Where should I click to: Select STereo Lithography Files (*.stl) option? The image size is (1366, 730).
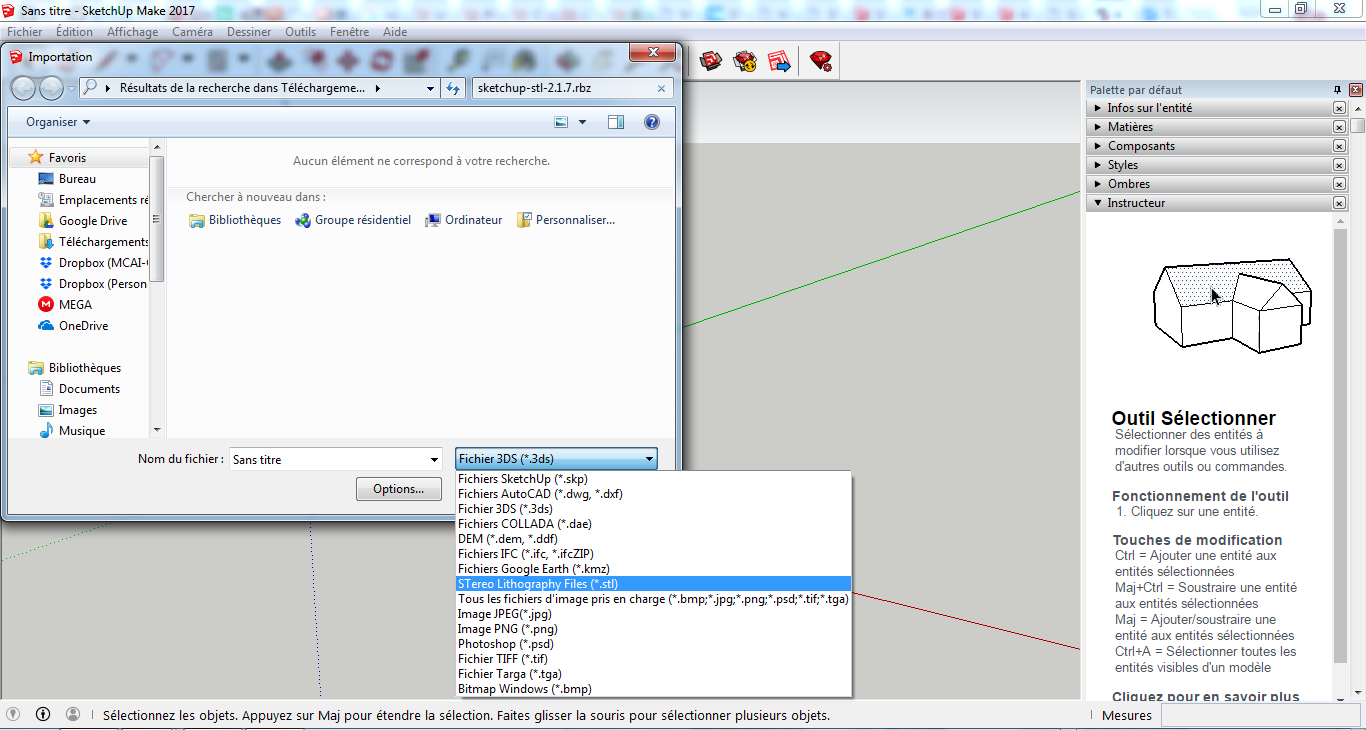pyautogui.click(x=653, y=584)
